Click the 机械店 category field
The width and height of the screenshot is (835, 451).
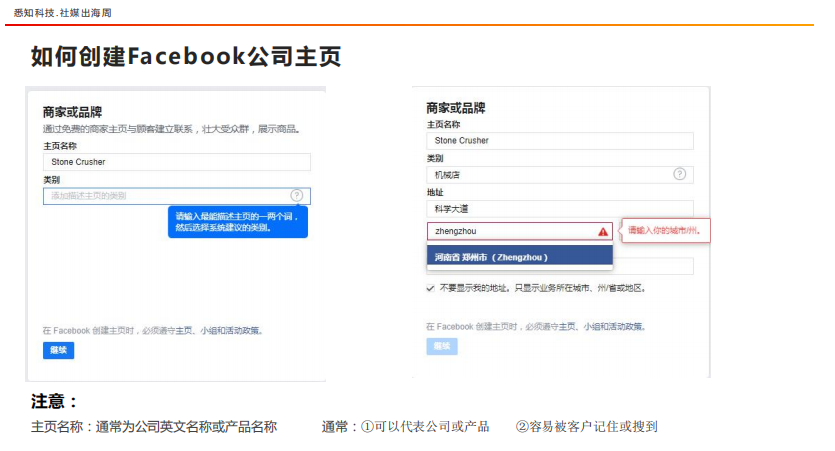[560, 175]
